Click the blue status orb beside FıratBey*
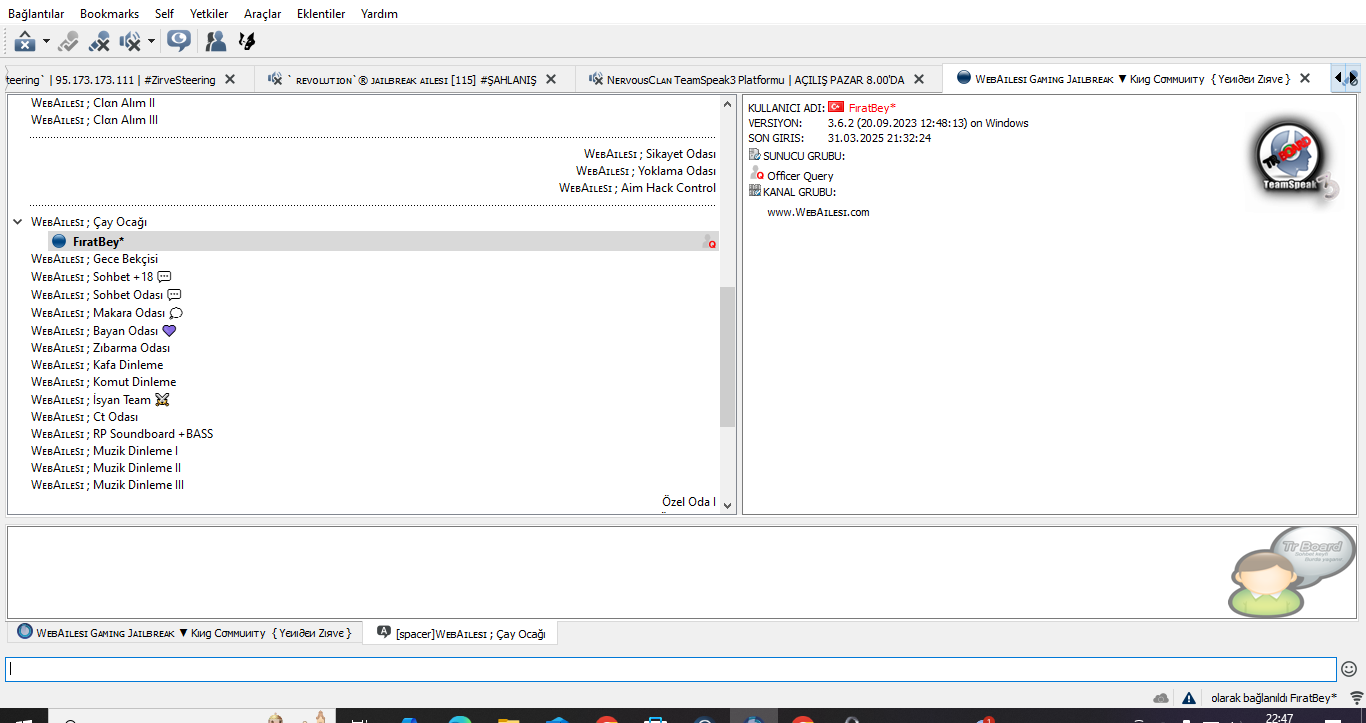This screenshot has width=1366, height=723. click(59, 241)
